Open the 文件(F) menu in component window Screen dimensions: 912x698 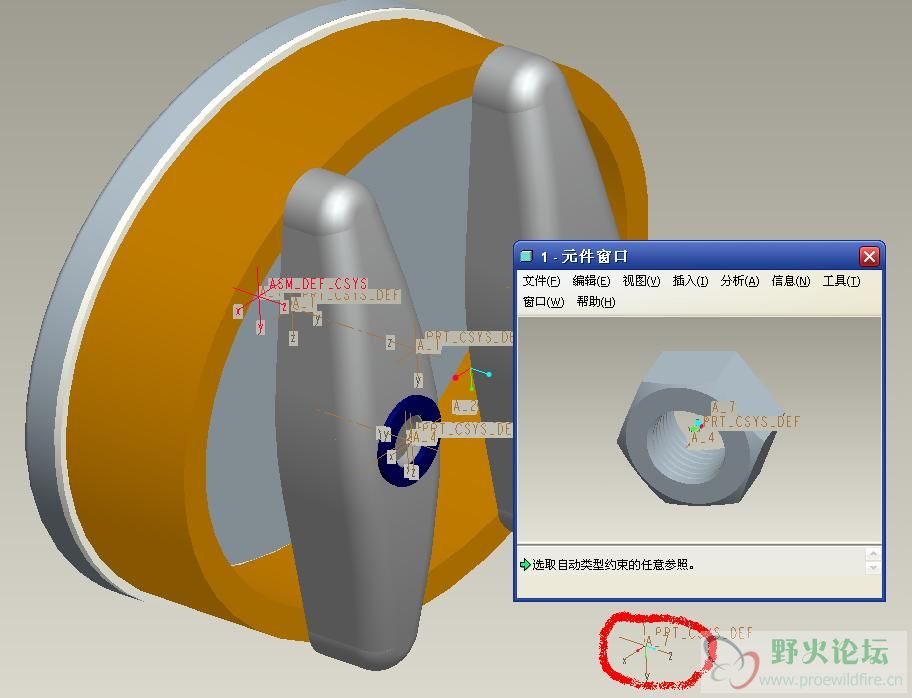541,281
